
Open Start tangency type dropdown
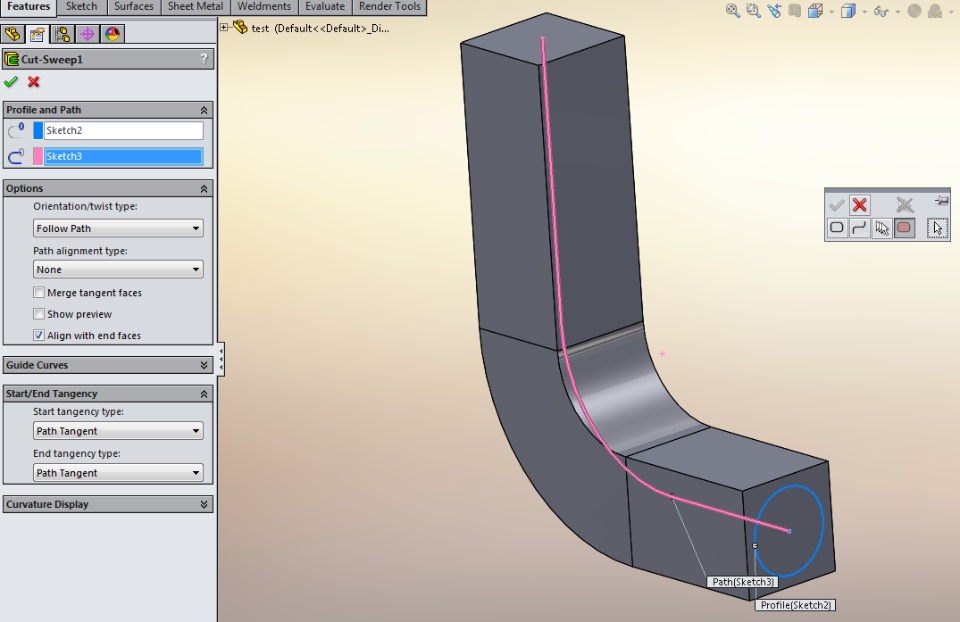click(118, 431)
